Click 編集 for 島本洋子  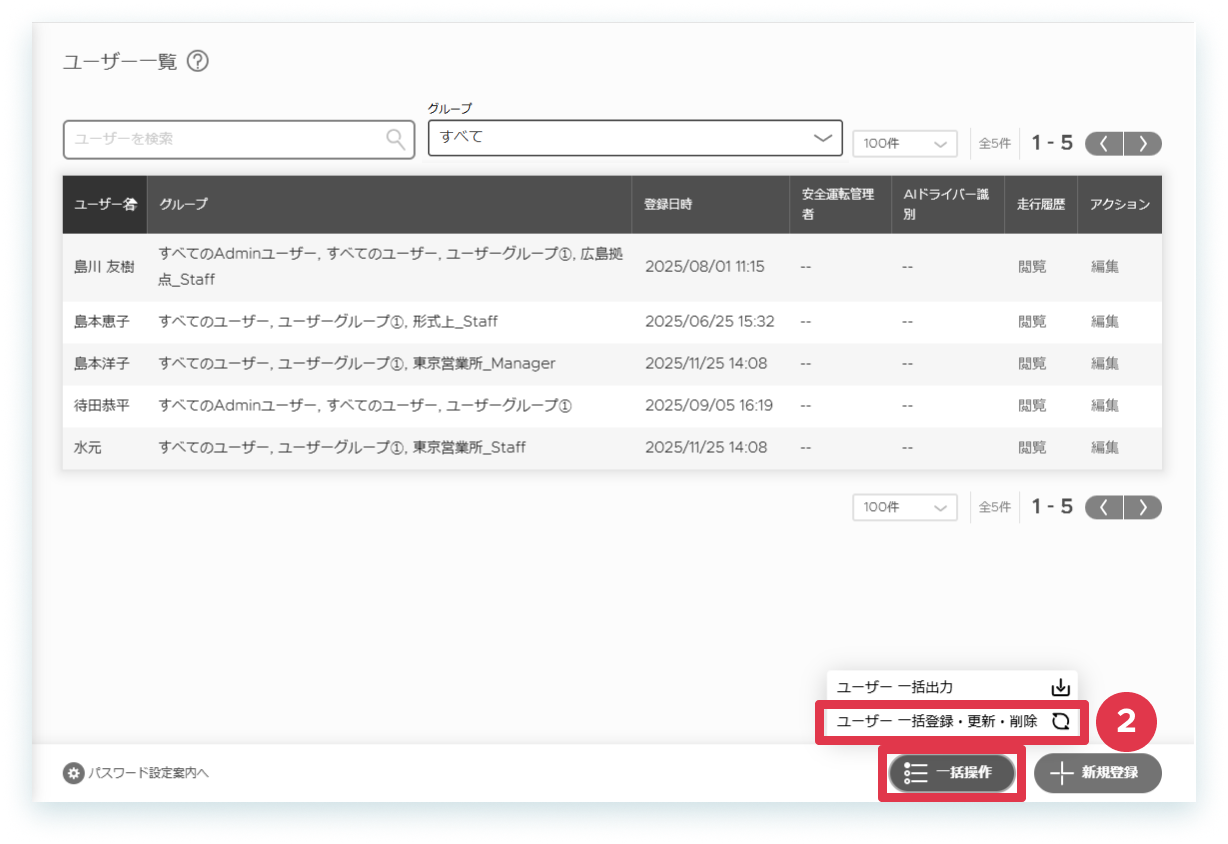tap(1105, 364)
